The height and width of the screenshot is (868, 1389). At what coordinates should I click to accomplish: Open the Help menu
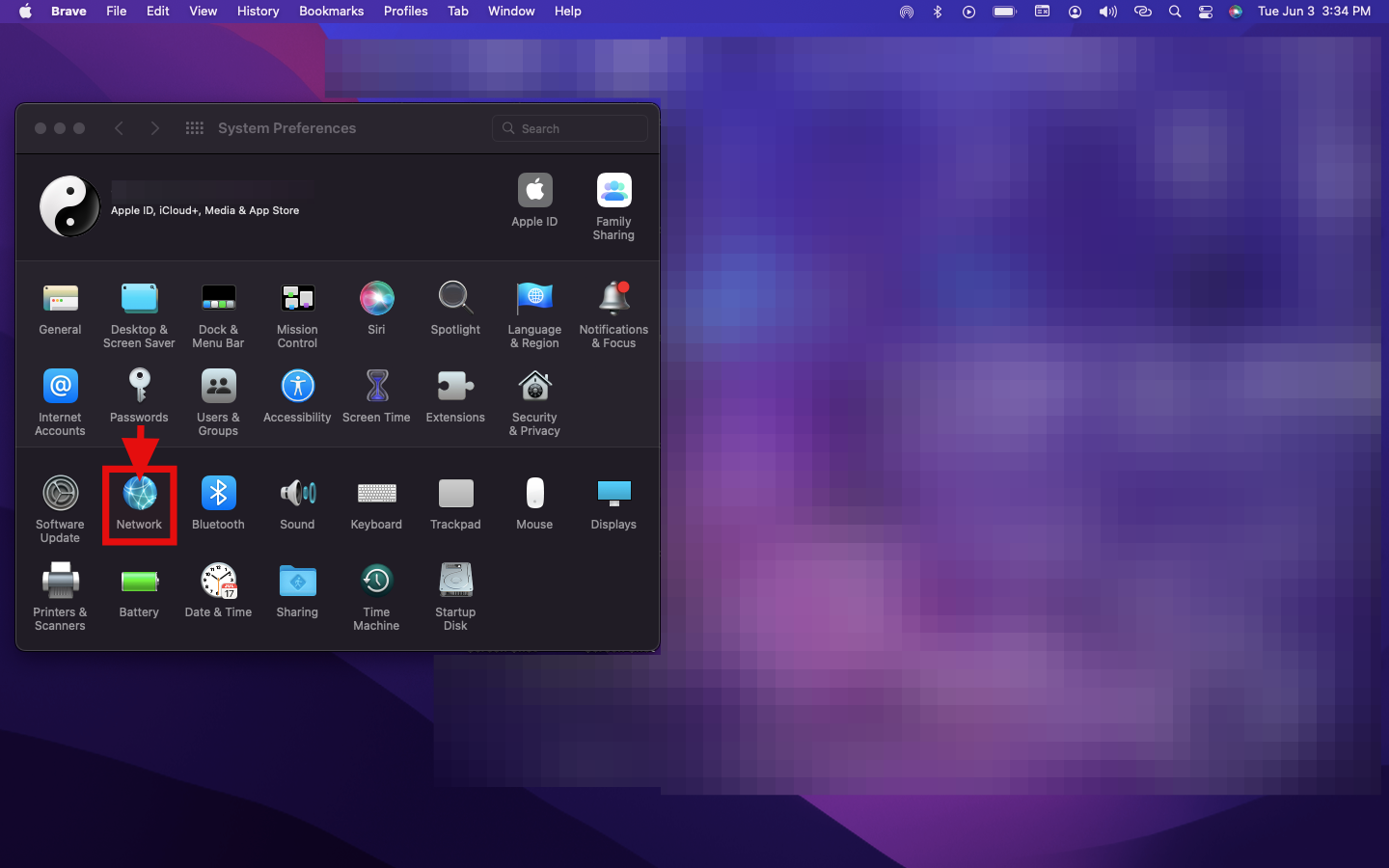coord(568,12)
